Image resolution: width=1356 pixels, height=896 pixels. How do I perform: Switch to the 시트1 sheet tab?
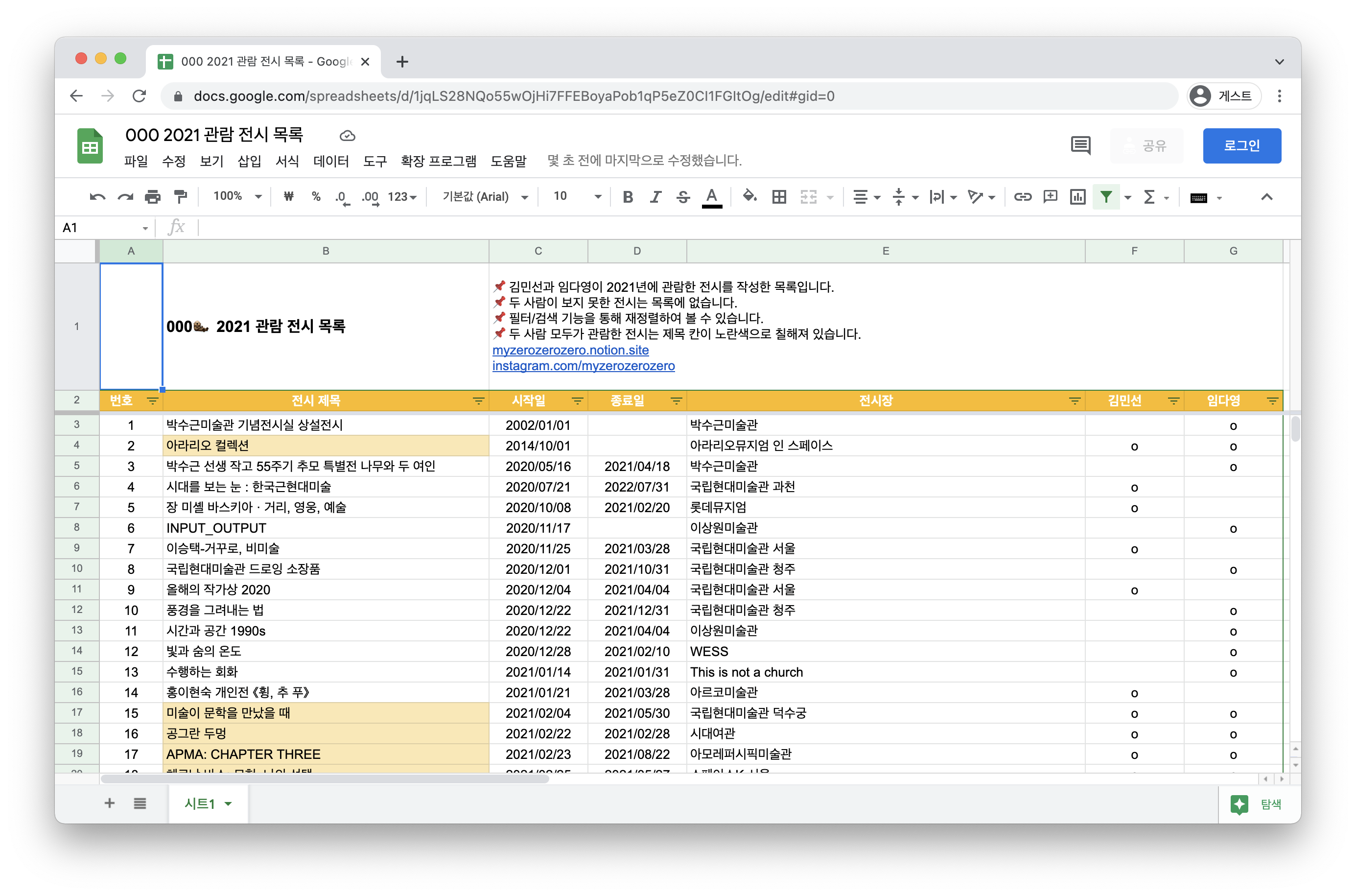[x=200, y=804]
